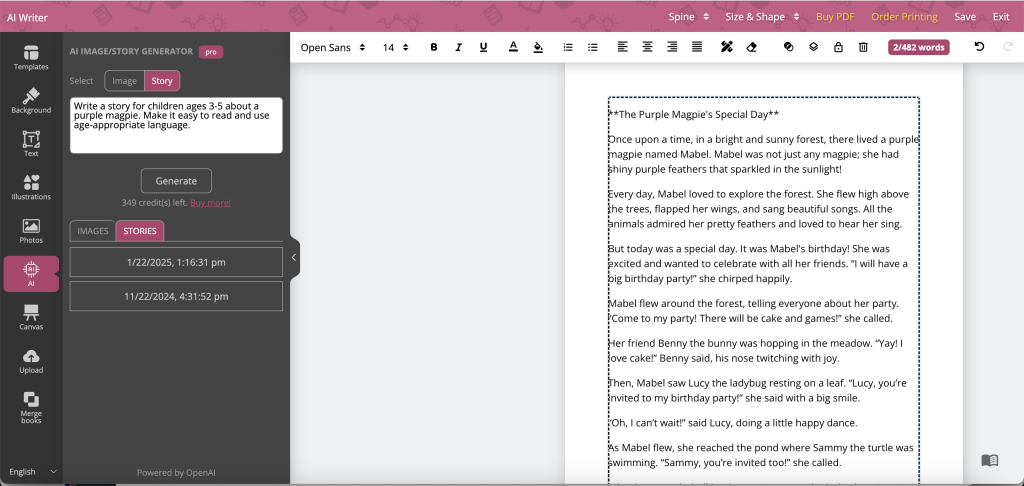
Task: Toggle italic formatting
Action: point(459,47)
